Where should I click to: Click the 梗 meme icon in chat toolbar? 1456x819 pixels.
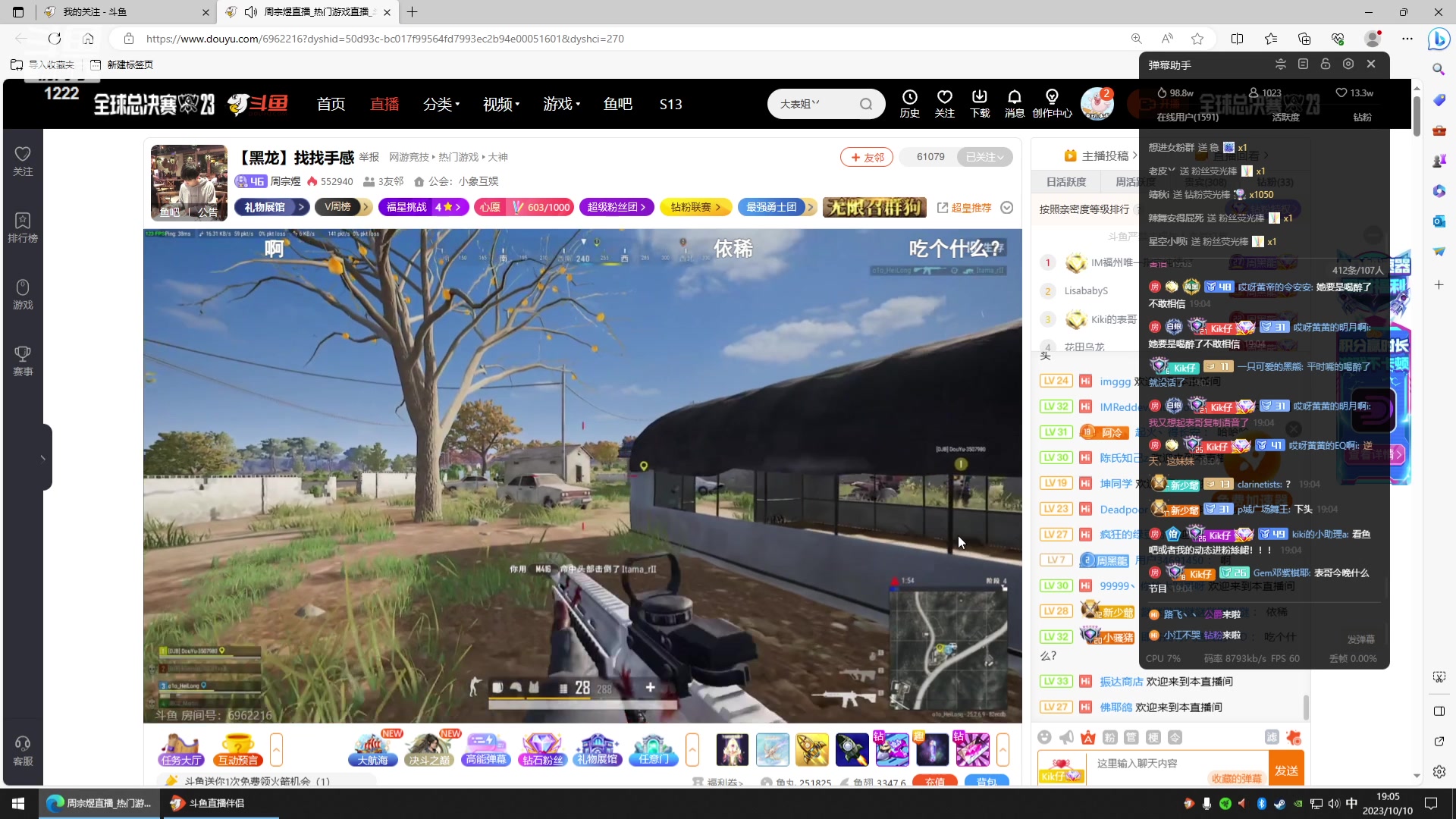coord(1153,737)
